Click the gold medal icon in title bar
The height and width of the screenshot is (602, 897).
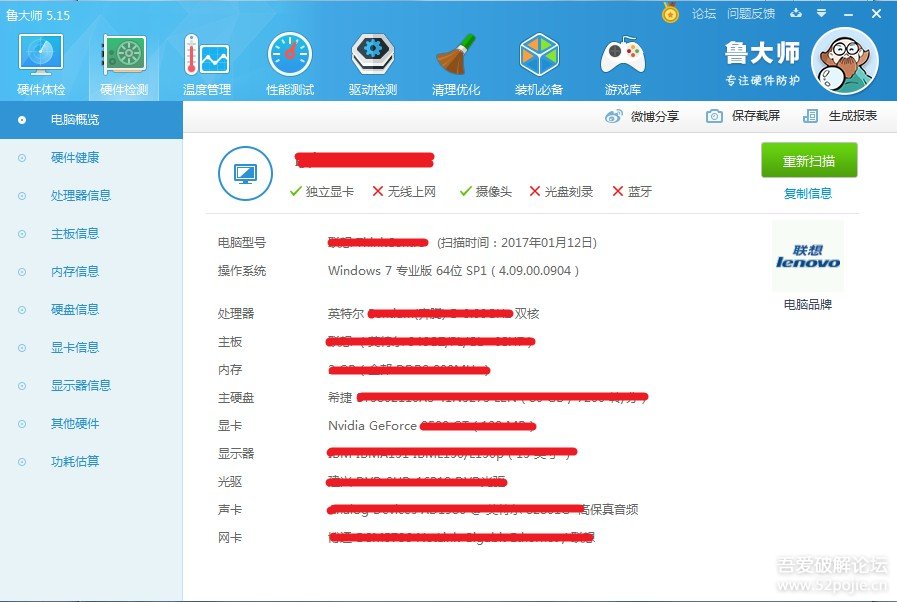click(670, 13)
